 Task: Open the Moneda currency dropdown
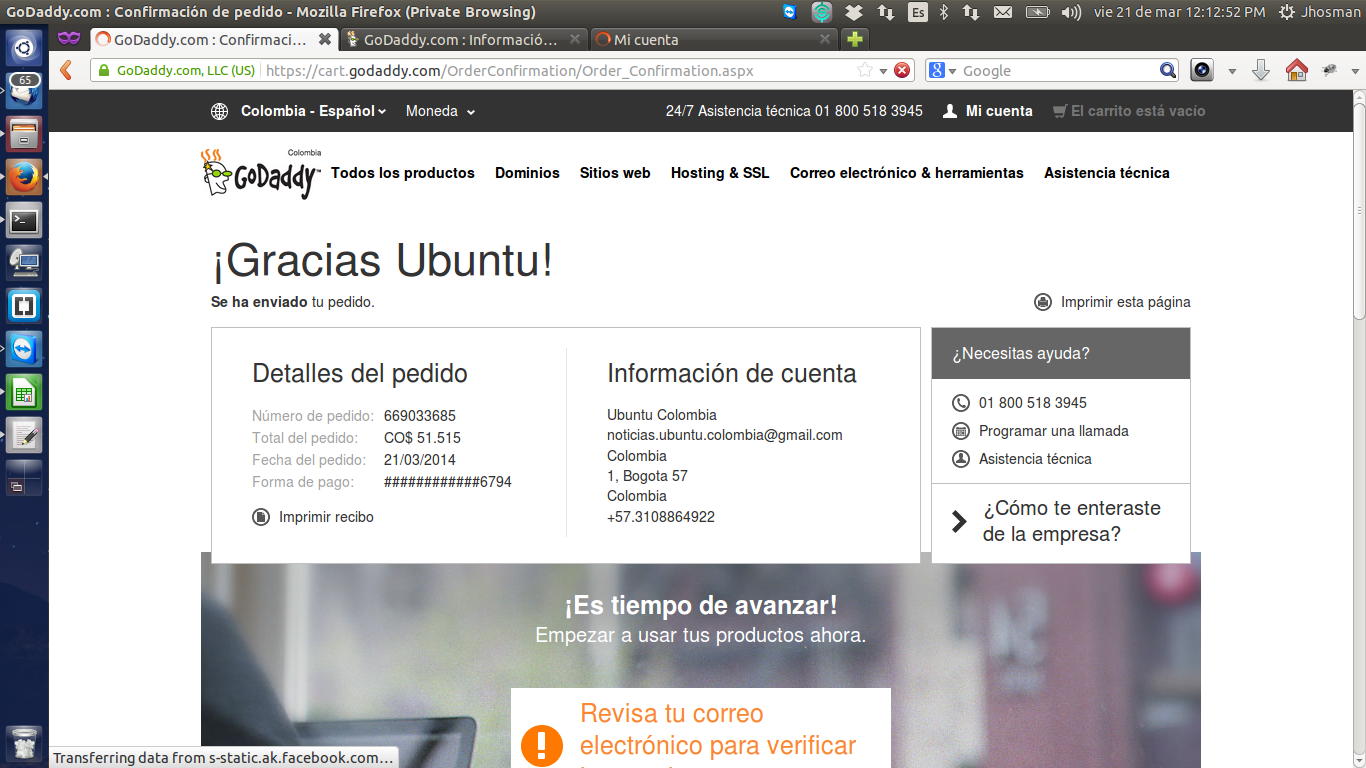click(x=440, y=111)
